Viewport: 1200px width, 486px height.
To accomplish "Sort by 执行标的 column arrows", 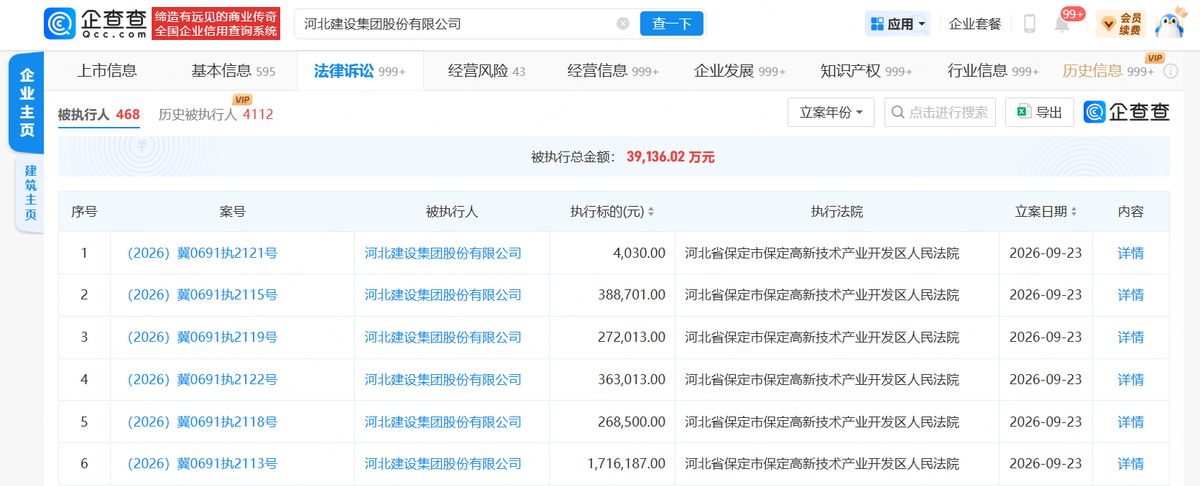I will pyautogui.click(x=651, y=212).
